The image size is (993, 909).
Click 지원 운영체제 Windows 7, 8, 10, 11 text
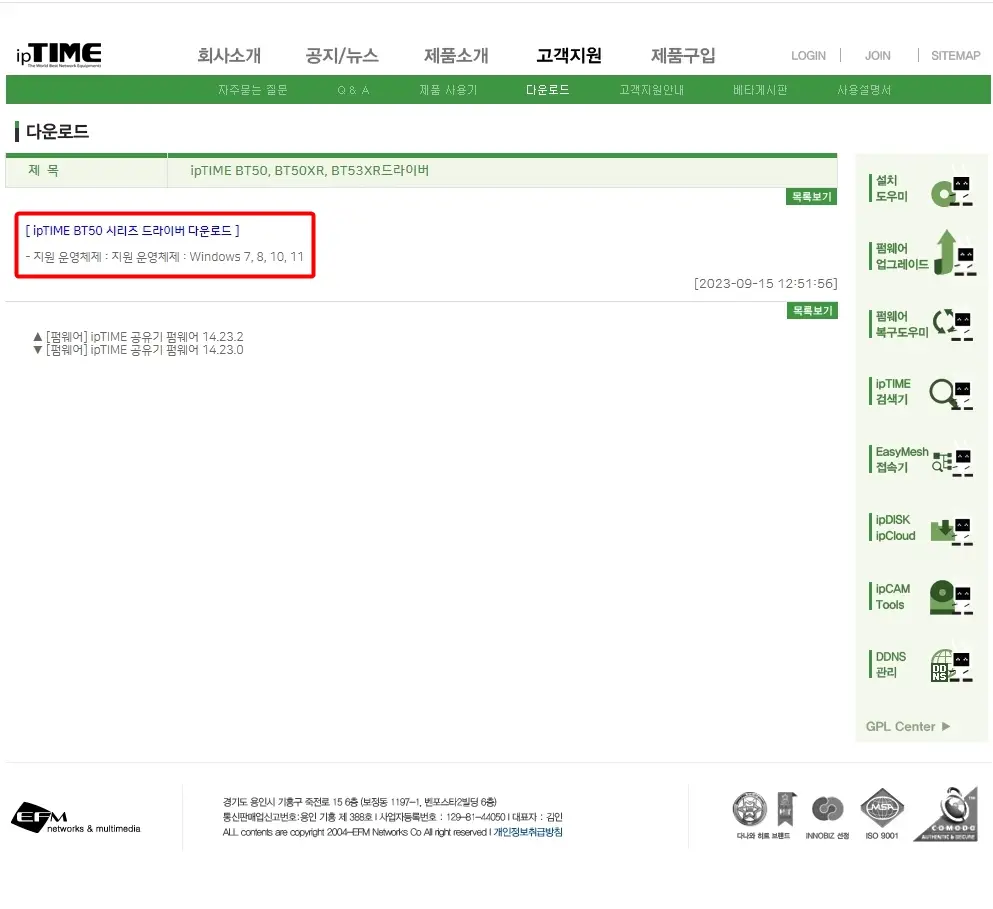[x=165, y=257]
